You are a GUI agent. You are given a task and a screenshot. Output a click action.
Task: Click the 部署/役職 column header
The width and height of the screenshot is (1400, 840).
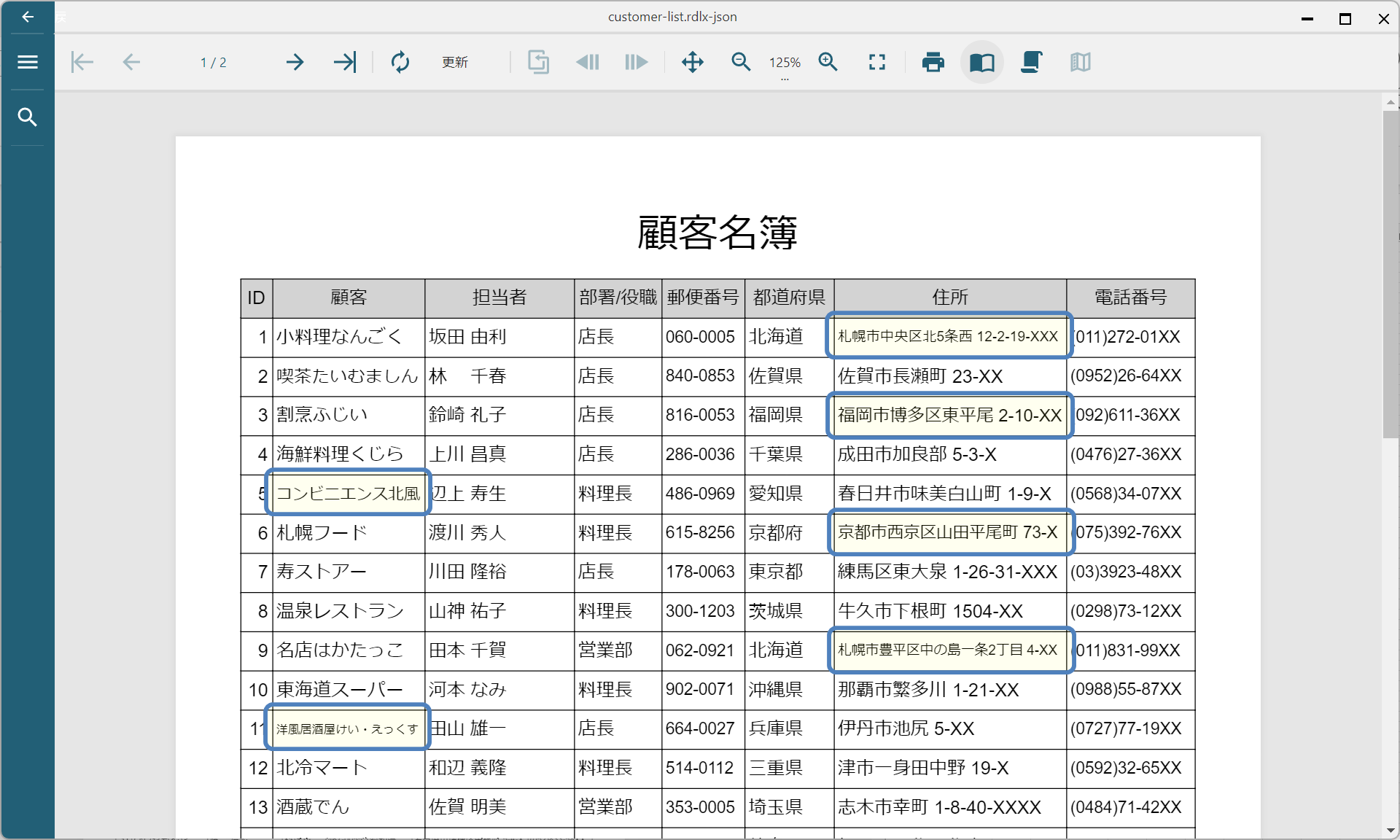tap(618, 297)
